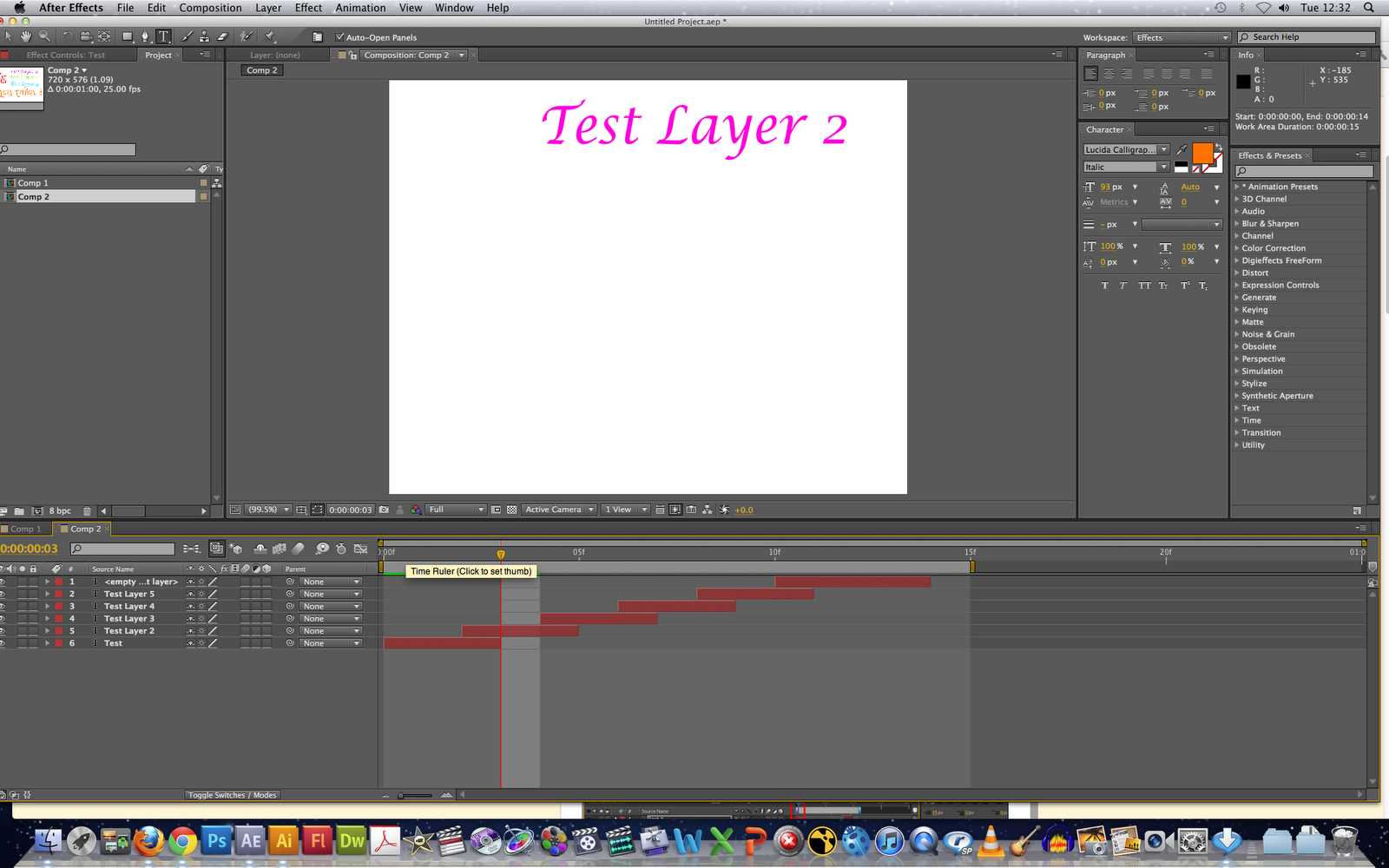Click the Toggle Switches / Modes button
This screenshot has width=1389, height=868.
[x=232, y=794]
